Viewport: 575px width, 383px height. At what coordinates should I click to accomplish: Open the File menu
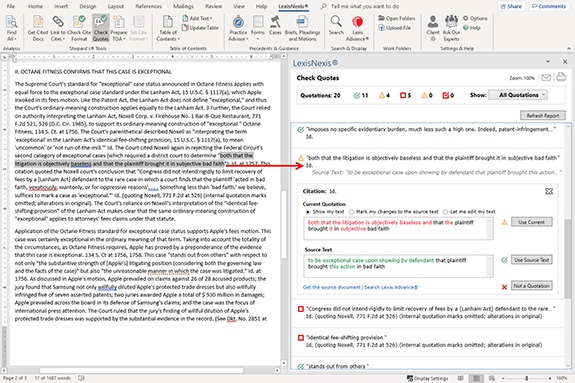click(11, 6)
